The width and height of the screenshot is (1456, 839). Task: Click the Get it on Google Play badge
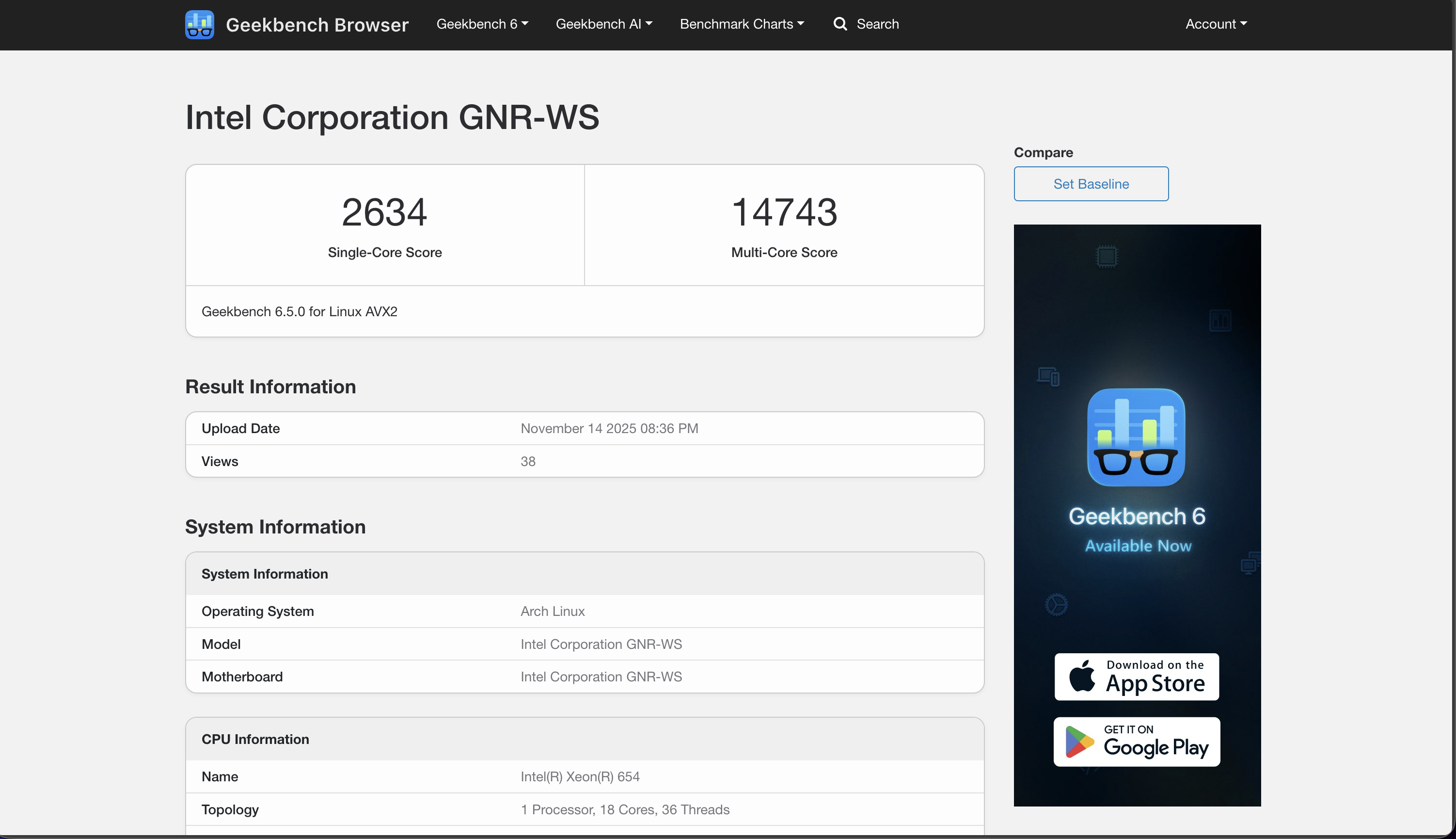(x=1136, y=742)
